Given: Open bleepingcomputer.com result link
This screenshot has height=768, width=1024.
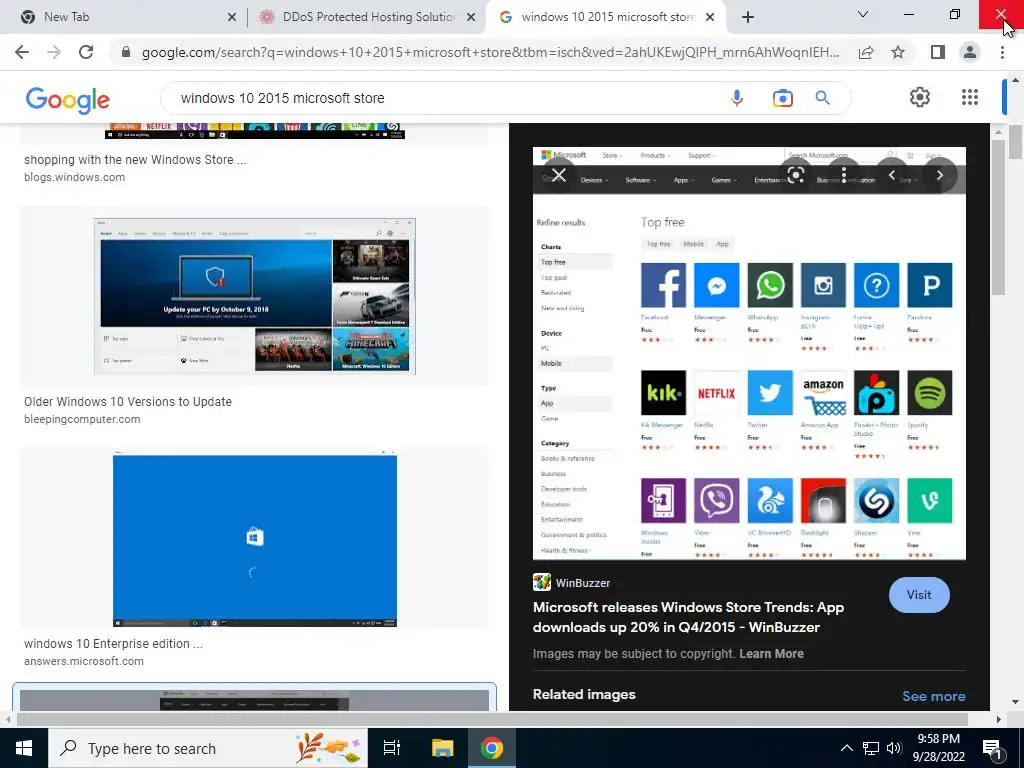Looking at the screenshot, I should [x=82, y=419].
